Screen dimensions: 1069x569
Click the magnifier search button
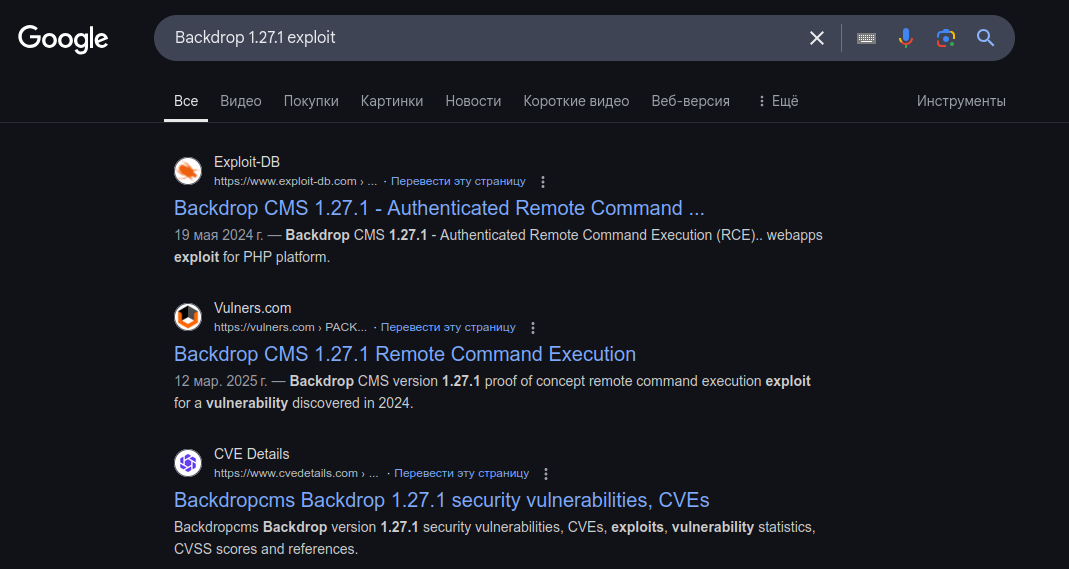point(985,38)
